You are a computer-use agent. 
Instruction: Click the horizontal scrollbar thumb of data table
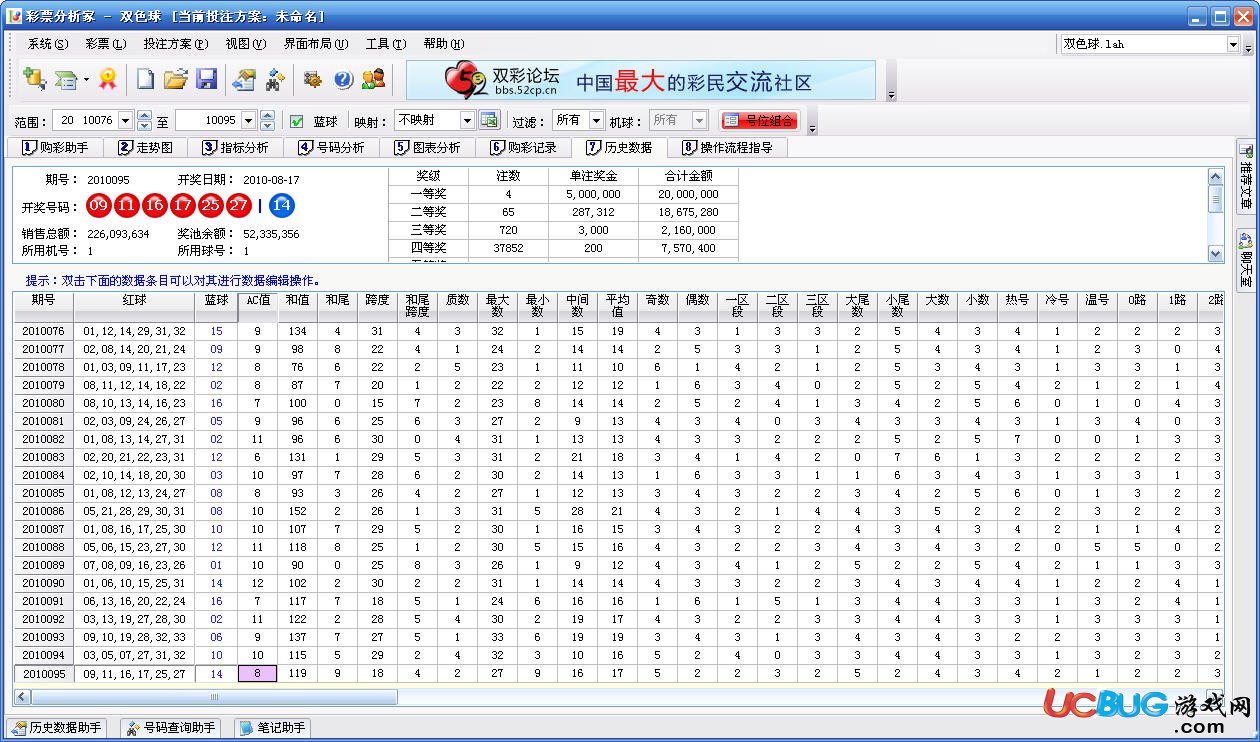coord(214,696)
